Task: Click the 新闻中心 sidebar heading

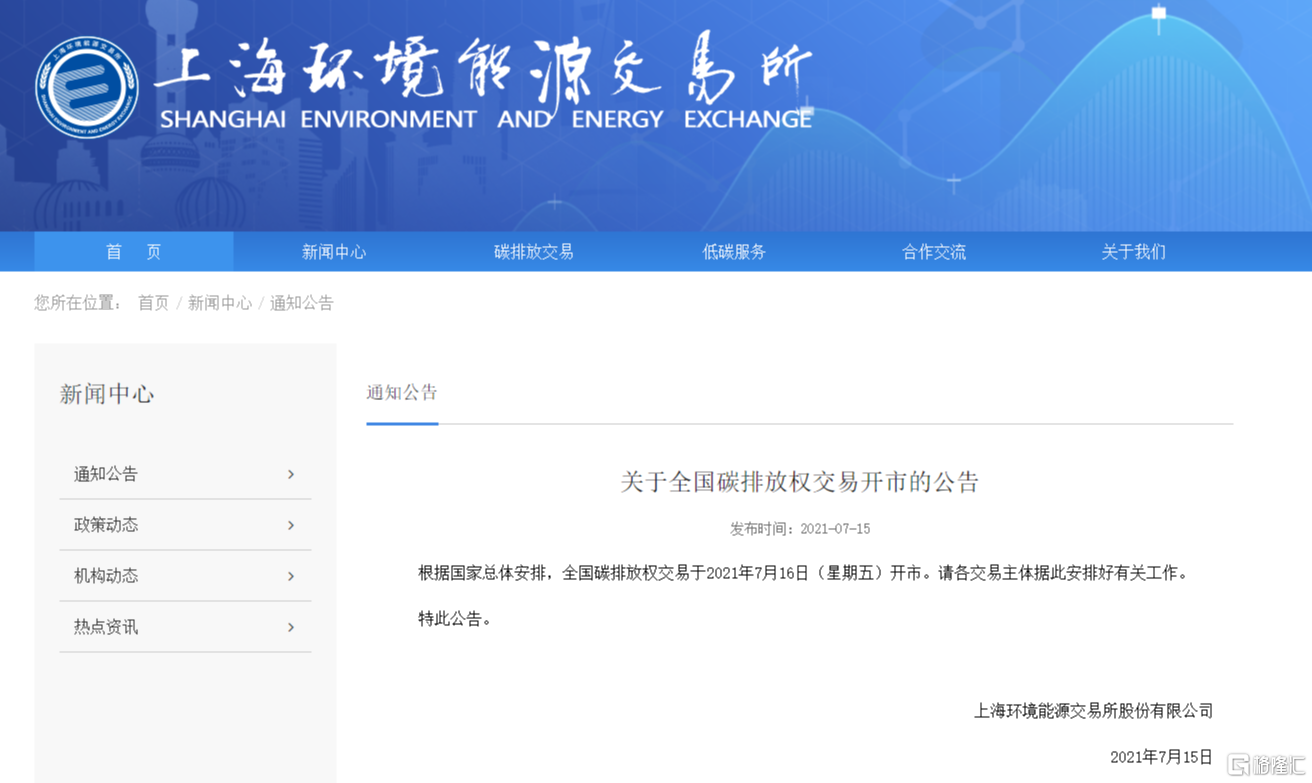Action: tap(107, 394)
